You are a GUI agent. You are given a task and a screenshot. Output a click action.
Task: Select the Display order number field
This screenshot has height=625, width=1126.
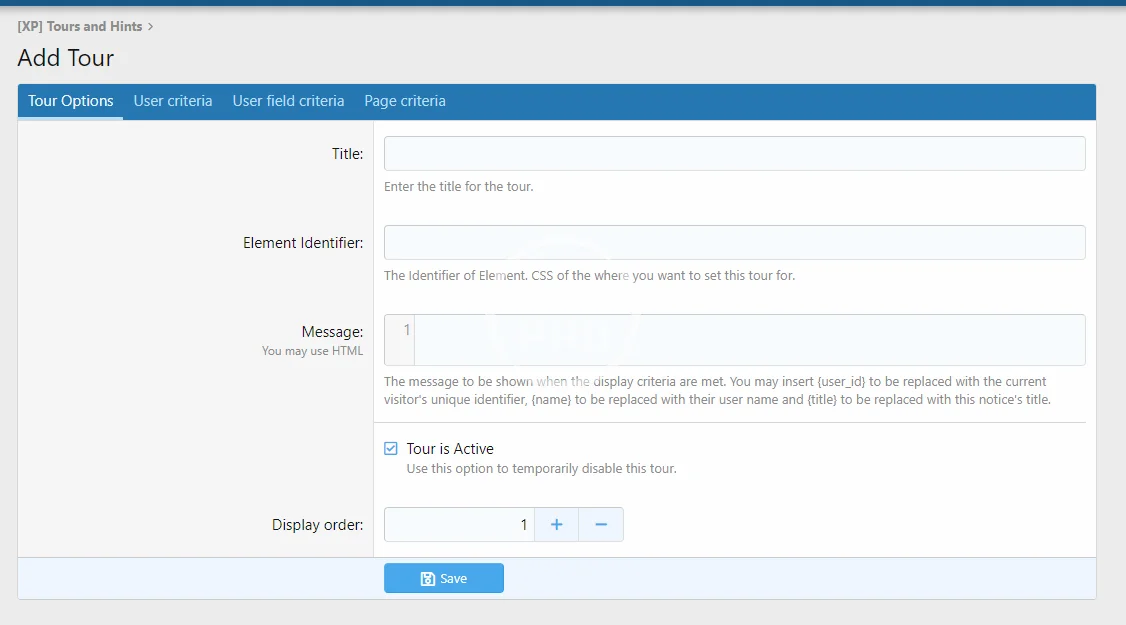(460, 525)
